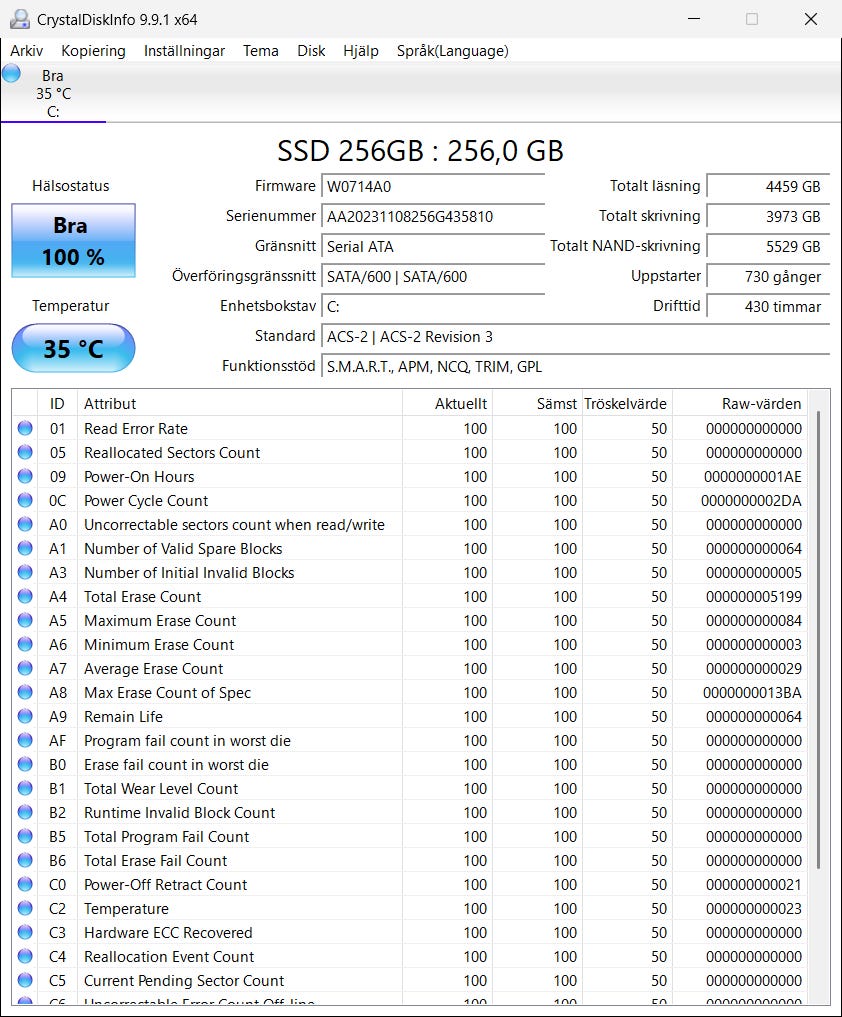Click the Tröskelvärde column header
Viewport: 842px width, 1017px height.
coord(627,403)
